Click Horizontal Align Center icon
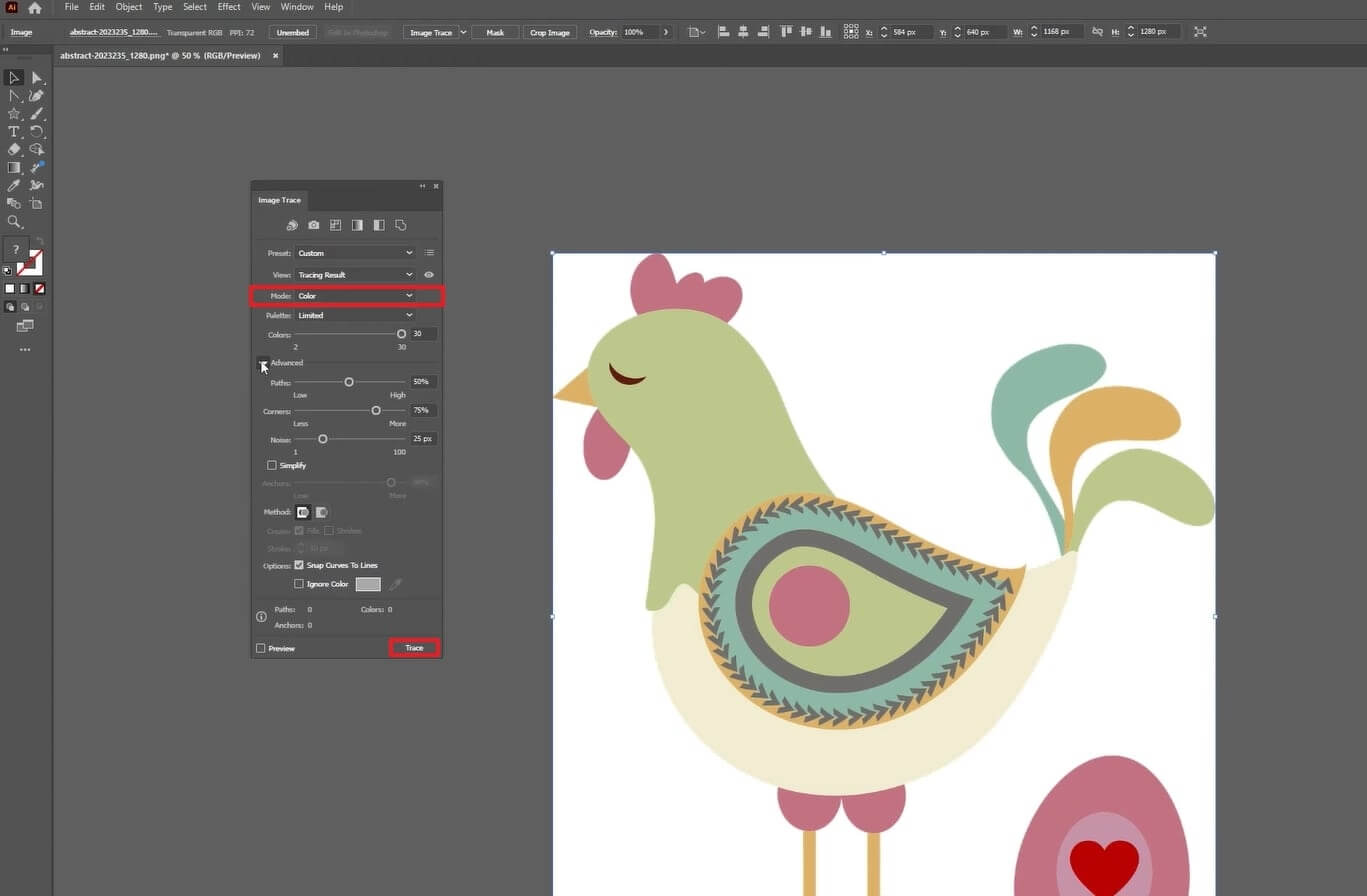The height and width of the screenshot is (896, 1367). 743,32
